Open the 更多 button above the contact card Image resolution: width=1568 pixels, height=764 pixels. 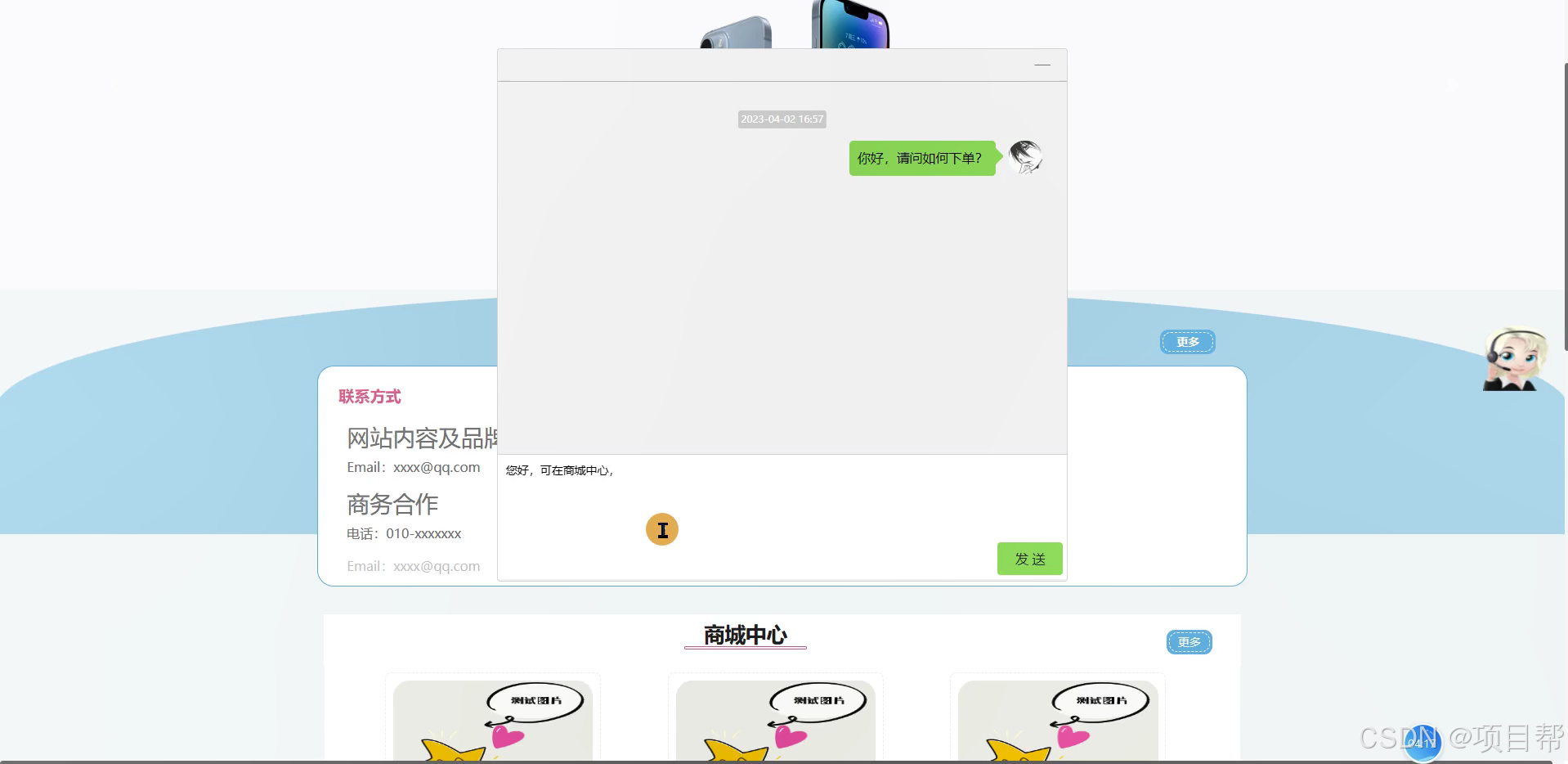(x=1187, y=342)
